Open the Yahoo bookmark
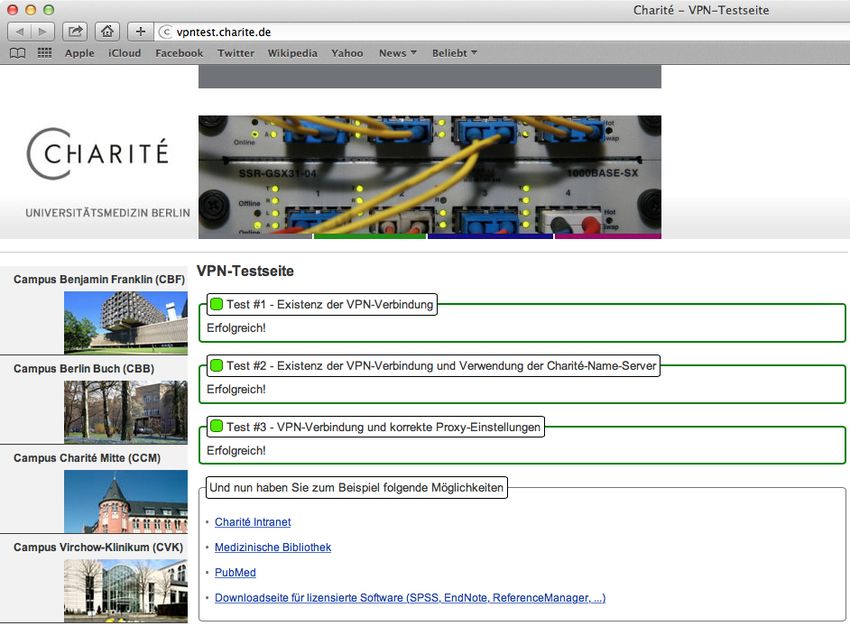The image size is (850, 626). click(347, 53)
